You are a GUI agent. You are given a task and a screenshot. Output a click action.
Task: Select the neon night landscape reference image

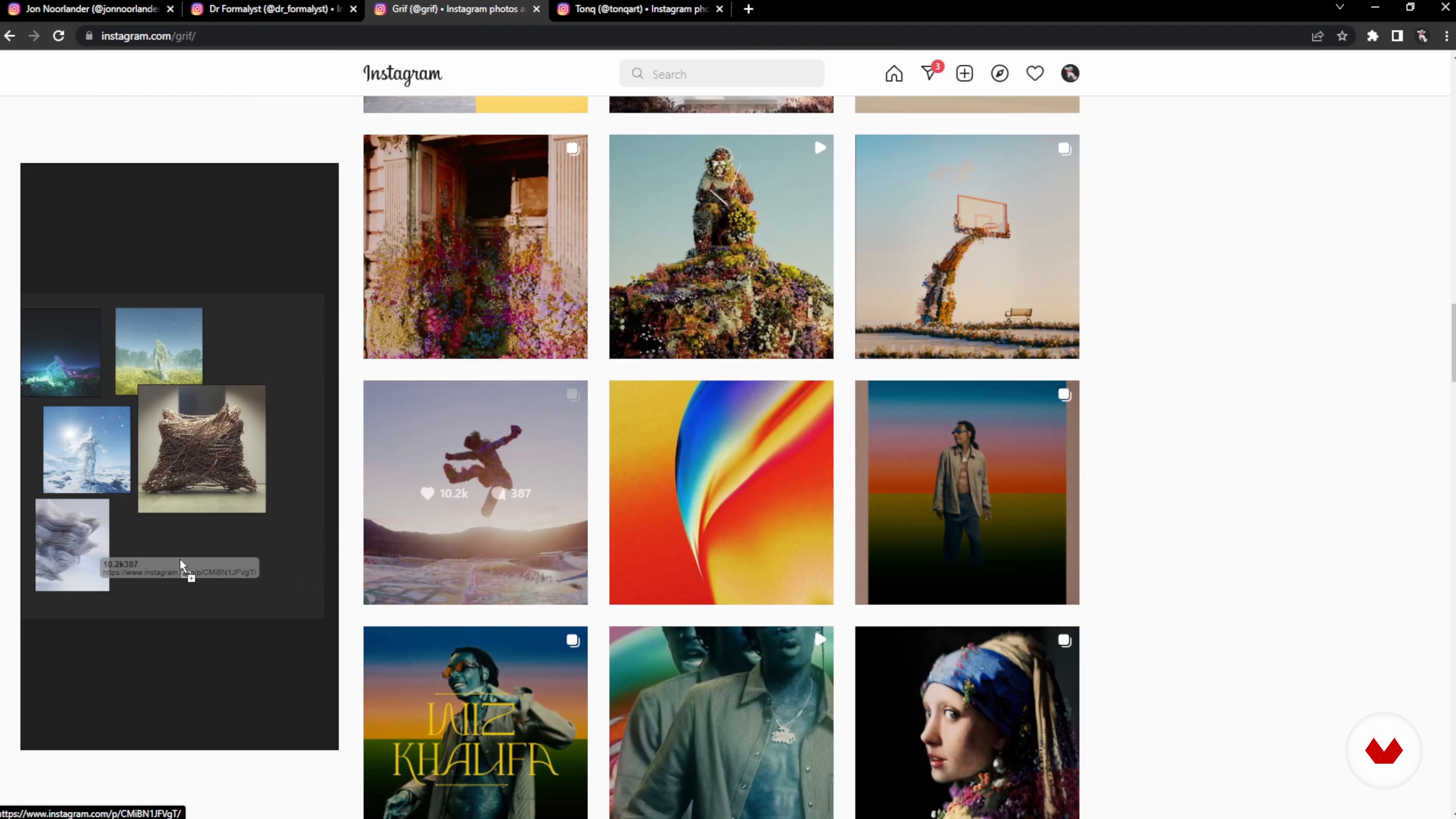tap(61, 353)
